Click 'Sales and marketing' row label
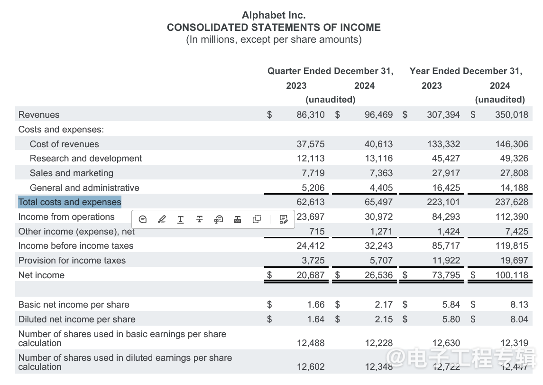This screenshot has width=543, height=385. click(72, 173)
